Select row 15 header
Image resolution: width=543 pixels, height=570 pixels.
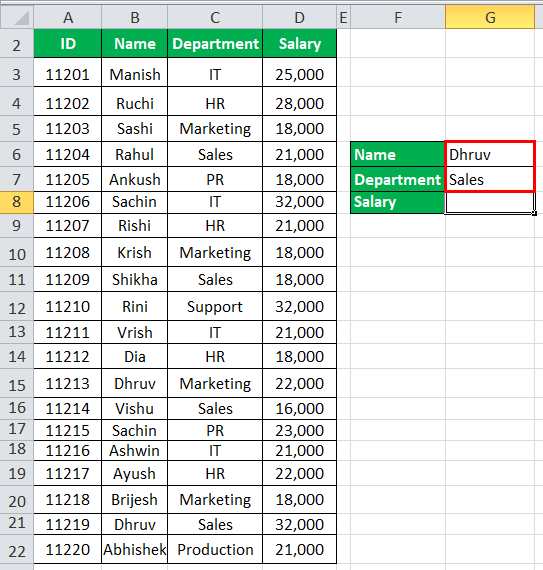pyautogui.click(x=17, y=384)
